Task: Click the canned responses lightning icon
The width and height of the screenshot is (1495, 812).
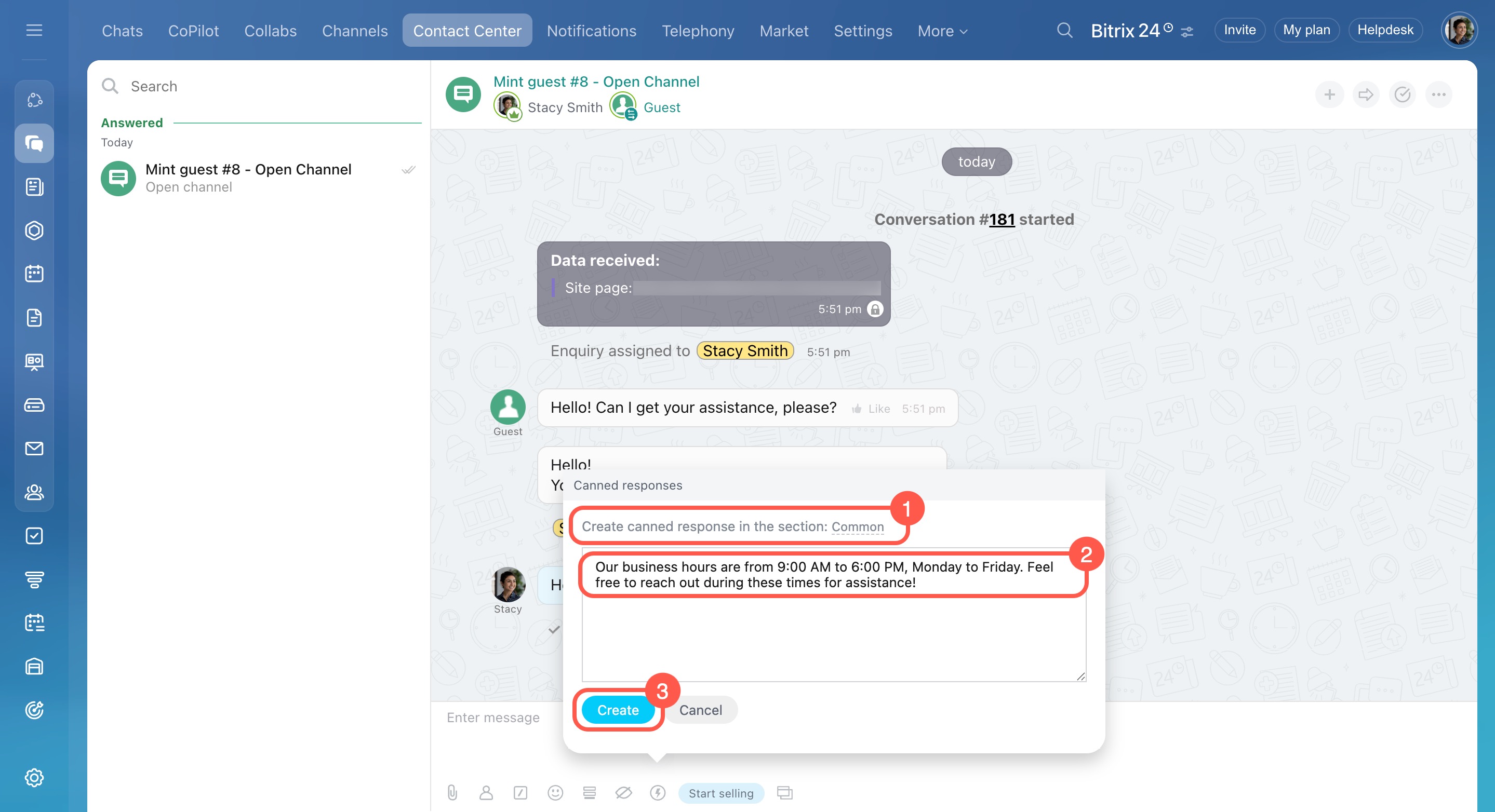Action: click(x=657, y=792)
